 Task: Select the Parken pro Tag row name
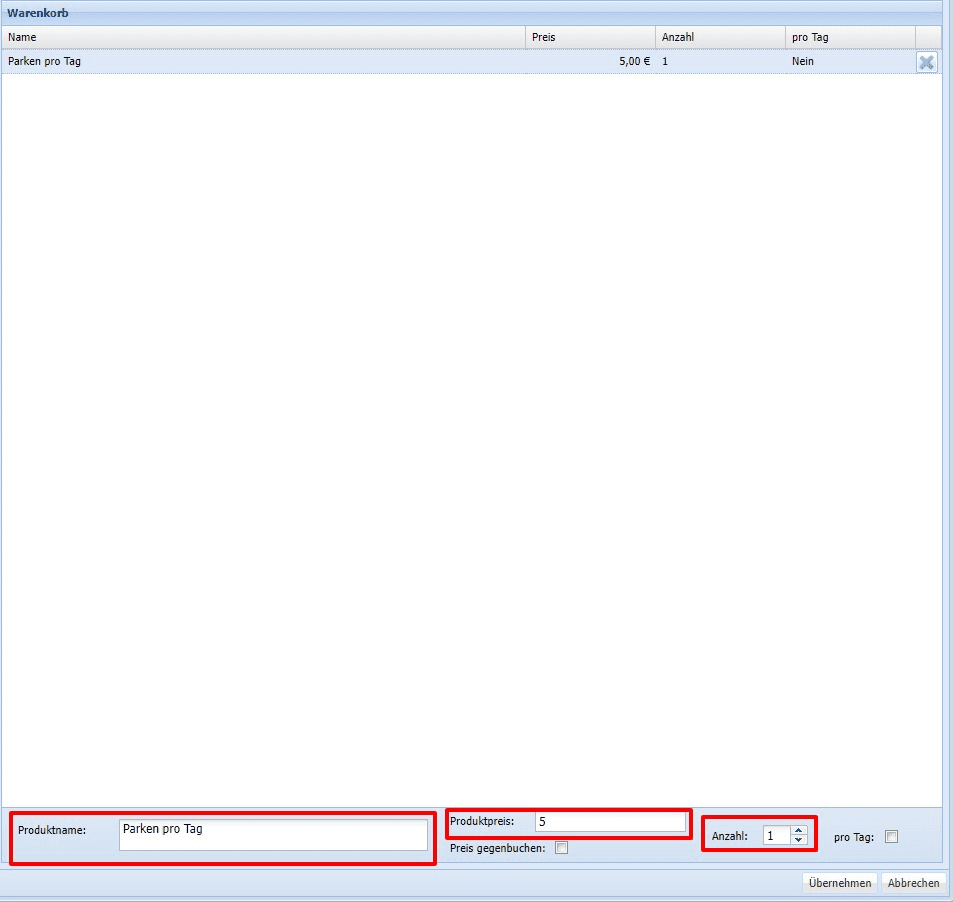(45, 61)
